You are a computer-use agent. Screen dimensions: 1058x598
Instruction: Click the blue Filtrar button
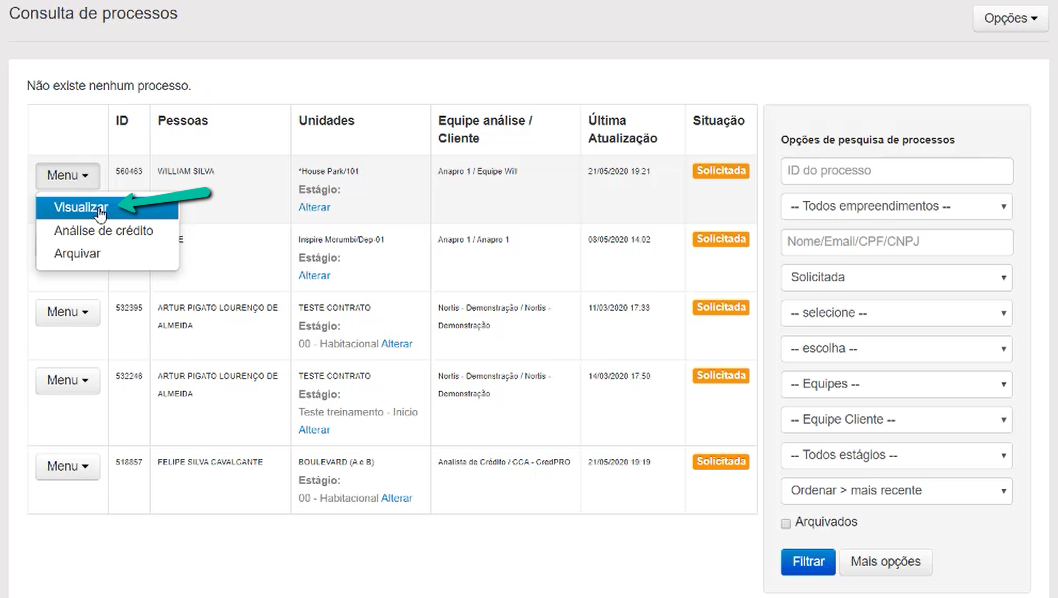(807, 562)
